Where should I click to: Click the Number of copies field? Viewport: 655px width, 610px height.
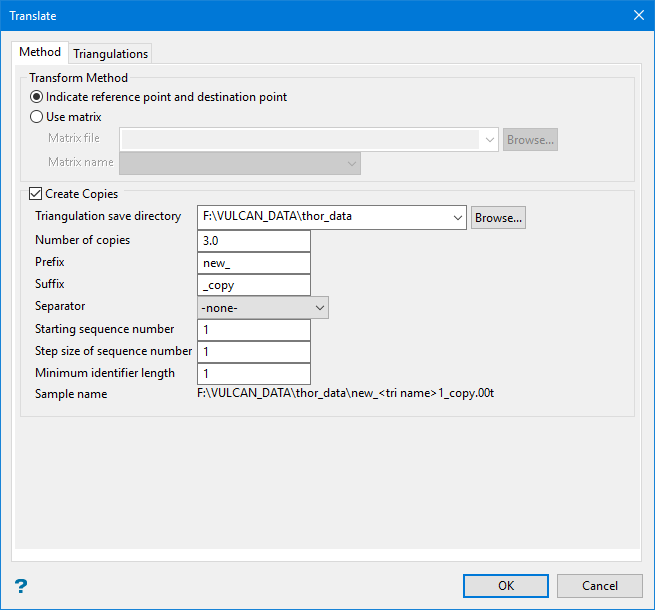(254, 241)
